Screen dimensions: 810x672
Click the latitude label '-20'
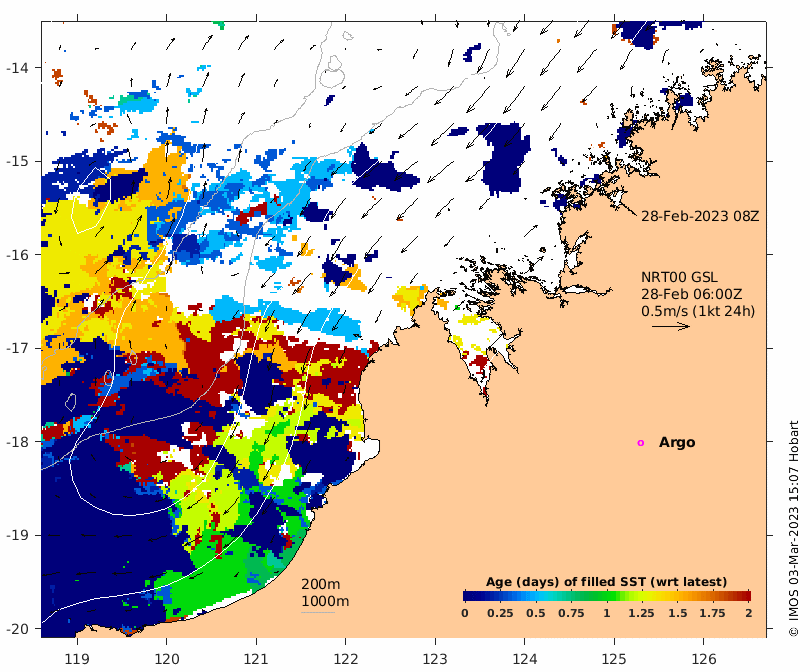pyautogui.click(x=17, y=629)
